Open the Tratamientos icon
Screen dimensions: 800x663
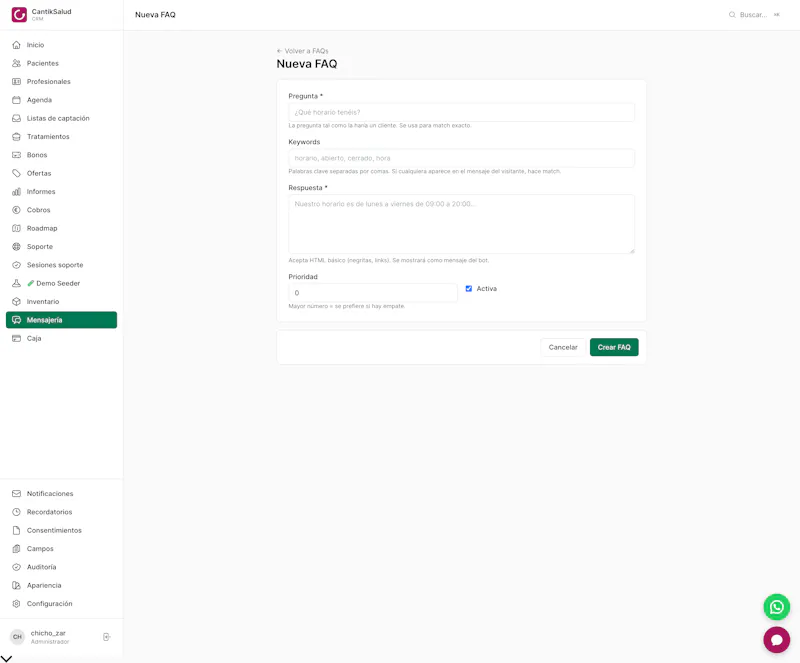(x=16, y=137)
